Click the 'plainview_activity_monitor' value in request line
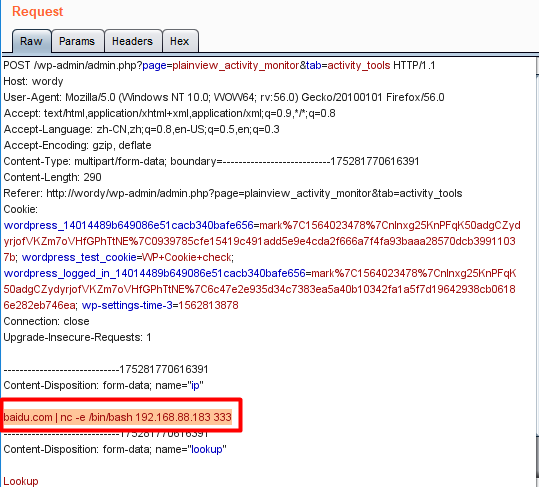The height and width of the screenshot is (487, 539). (x=235, y=65)
